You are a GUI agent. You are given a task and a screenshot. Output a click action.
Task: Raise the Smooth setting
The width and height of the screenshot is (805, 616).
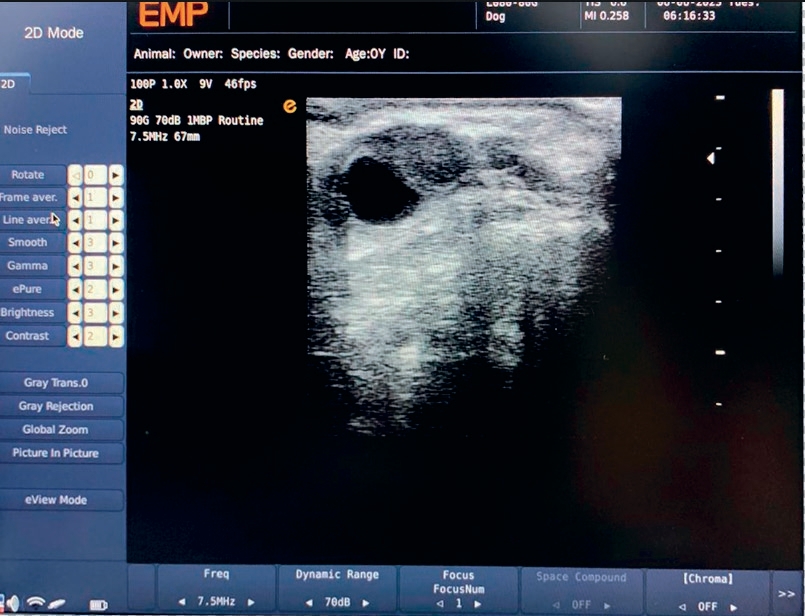click(116, 243)
